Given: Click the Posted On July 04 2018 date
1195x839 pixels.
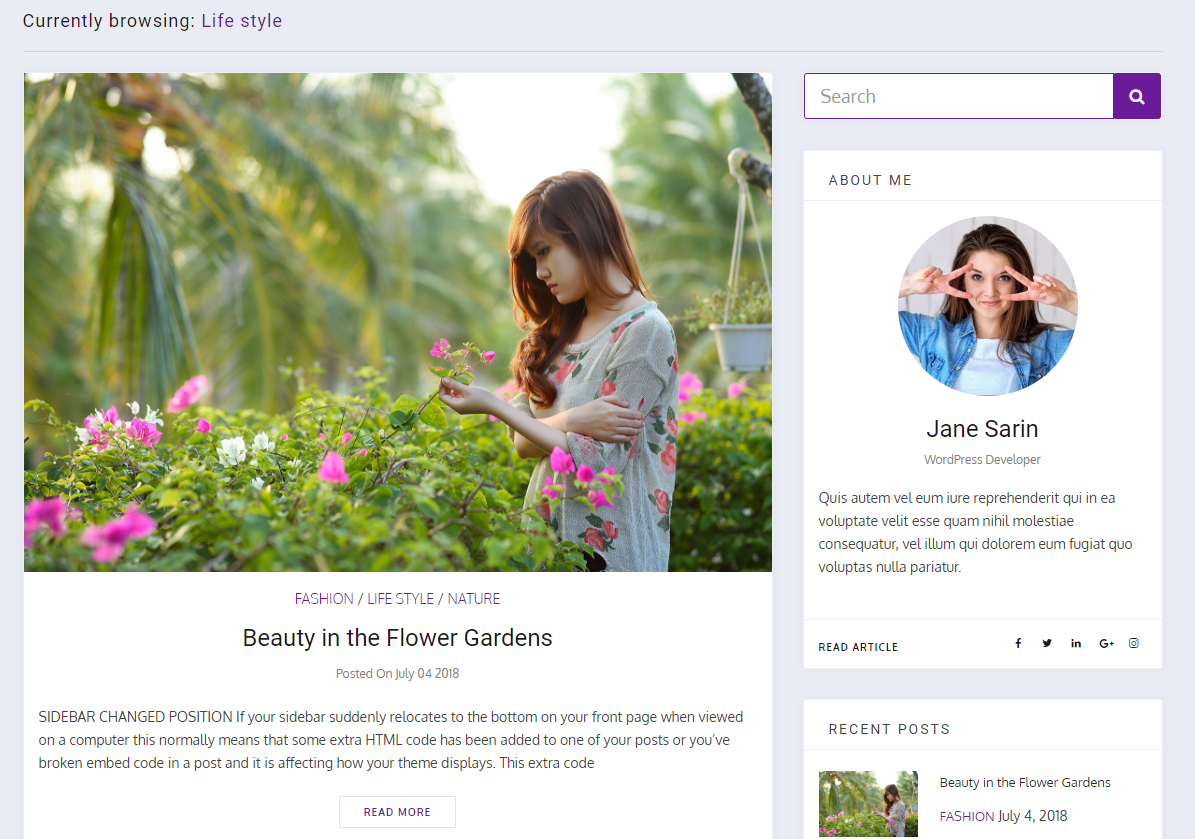Looking at the screenshot, I should 397,674.
